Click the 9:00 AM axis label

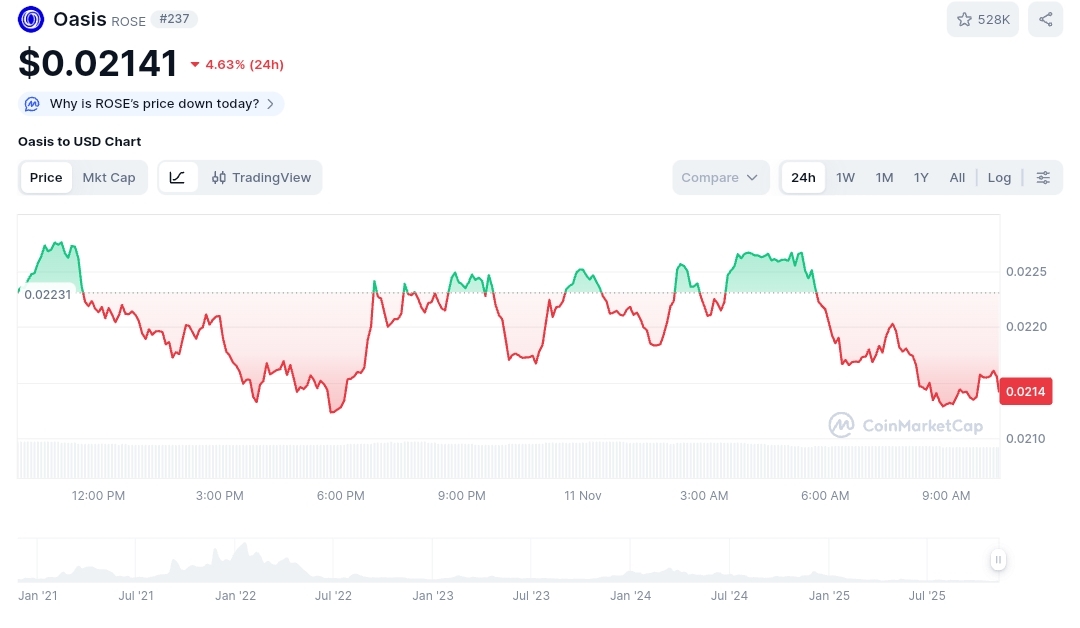tap(946, 496)
